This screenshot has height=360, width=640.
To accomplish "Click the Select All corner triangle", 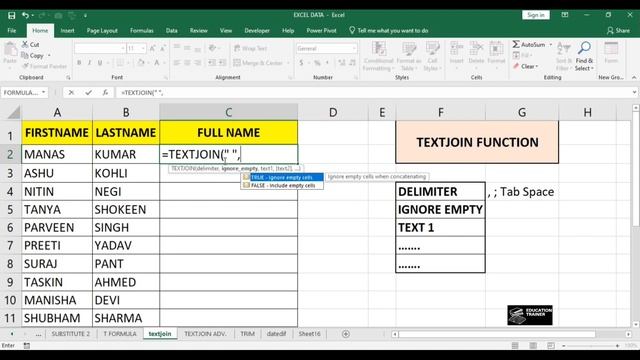I will (14, 112).
